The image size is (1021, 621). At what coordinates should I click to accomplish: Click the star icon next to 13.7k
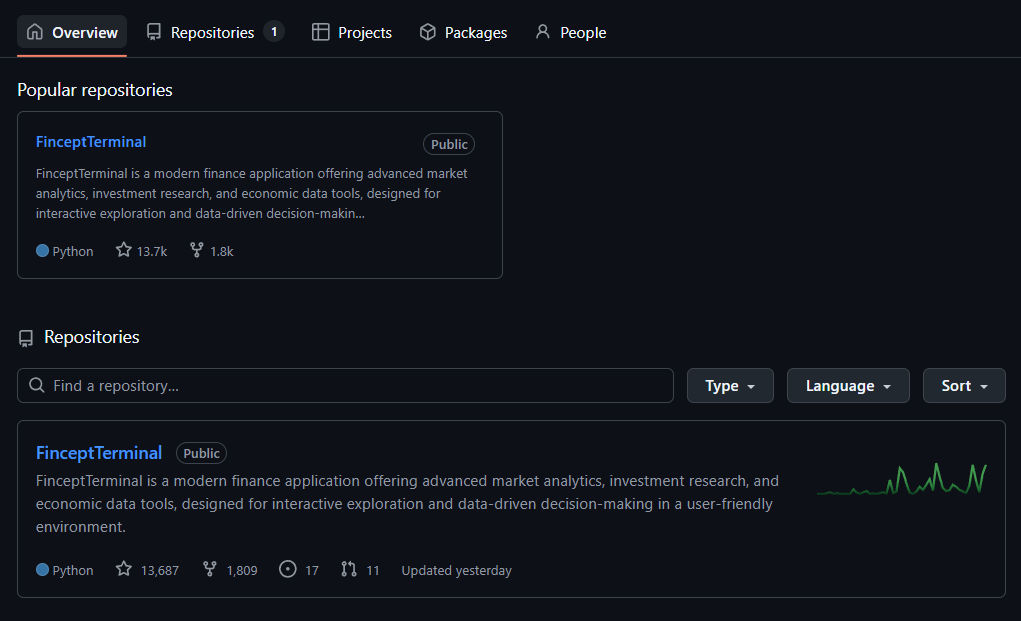point(124,250)
